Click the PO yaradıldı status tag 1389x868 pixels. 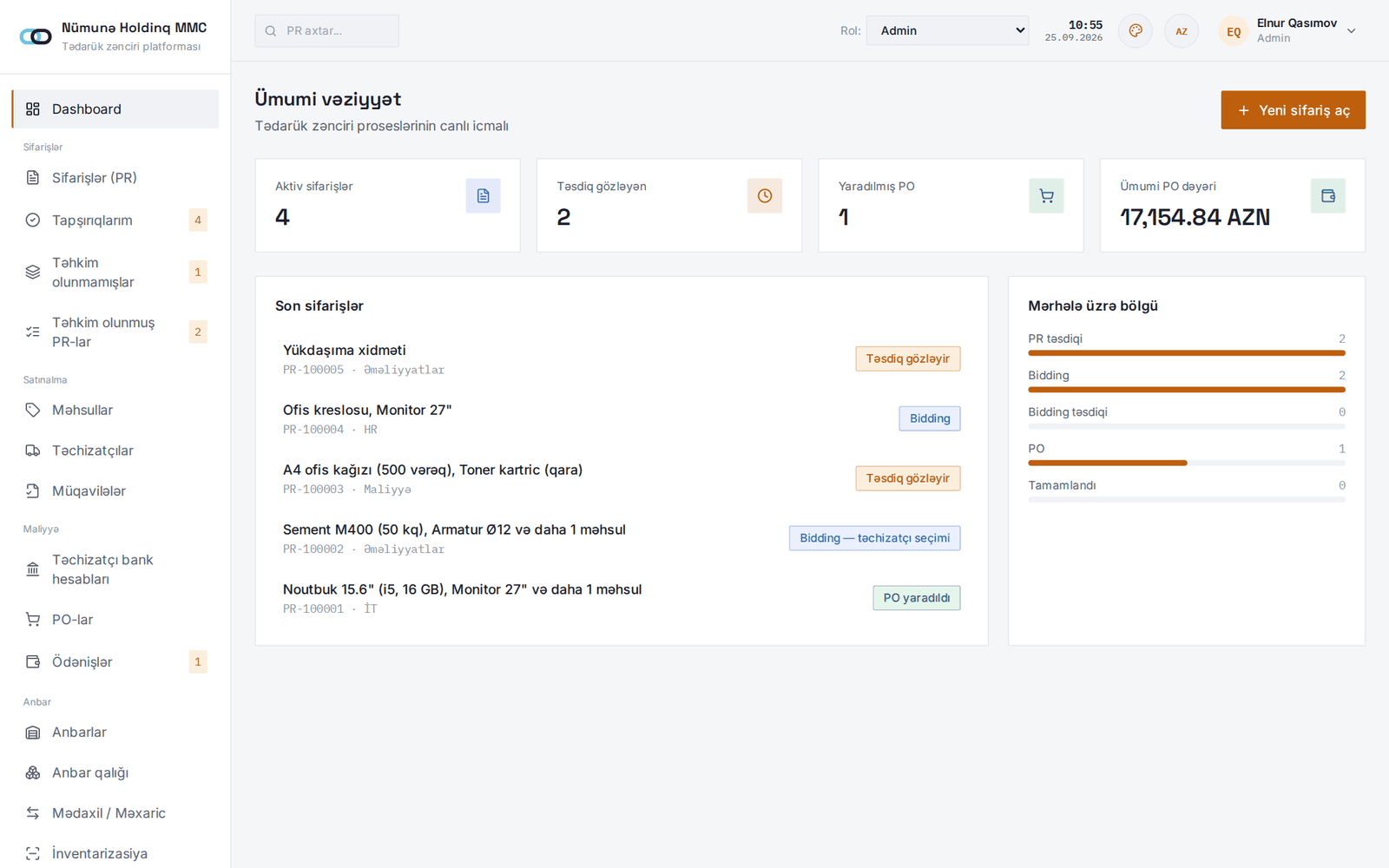pyautogui.click(x=917, y=599)
